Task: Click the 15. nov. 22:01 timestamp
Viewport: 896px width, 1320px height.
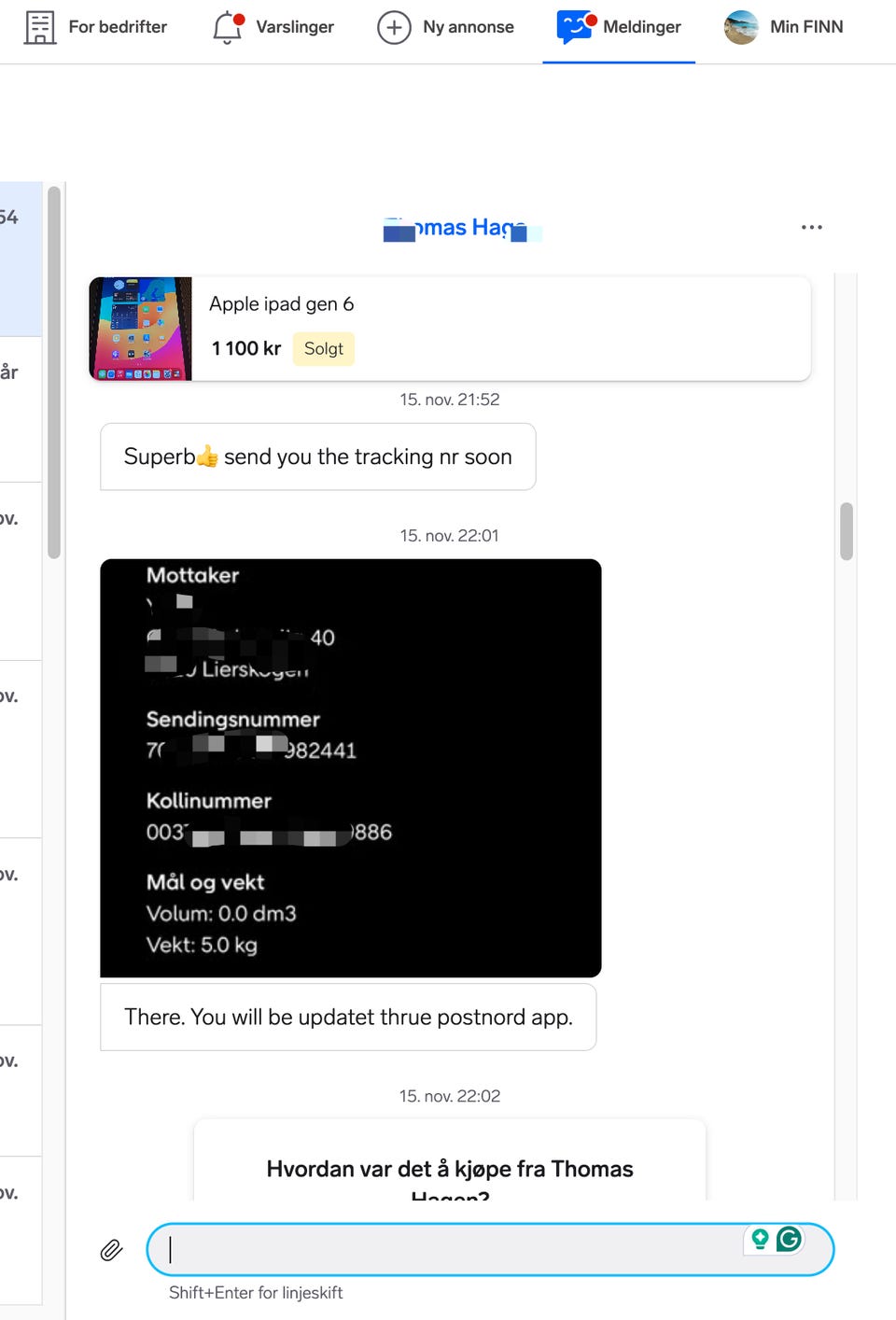Action: coord(450,536)
